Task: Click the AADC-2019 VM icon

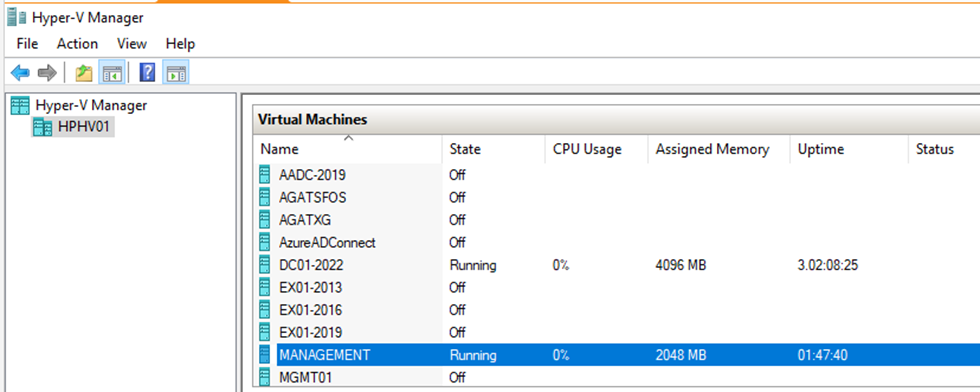Action: 265,175
